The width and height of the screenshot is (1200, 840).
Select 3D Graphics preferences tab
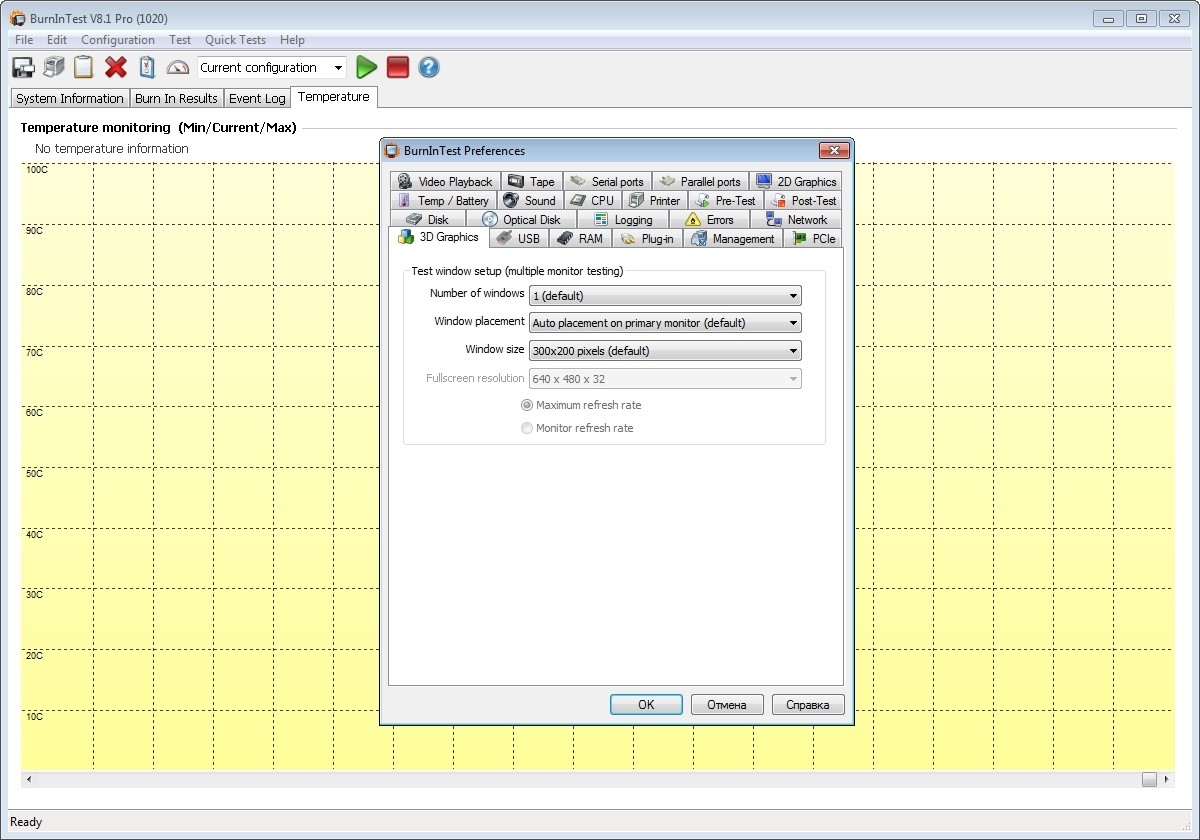click(439, 237)
